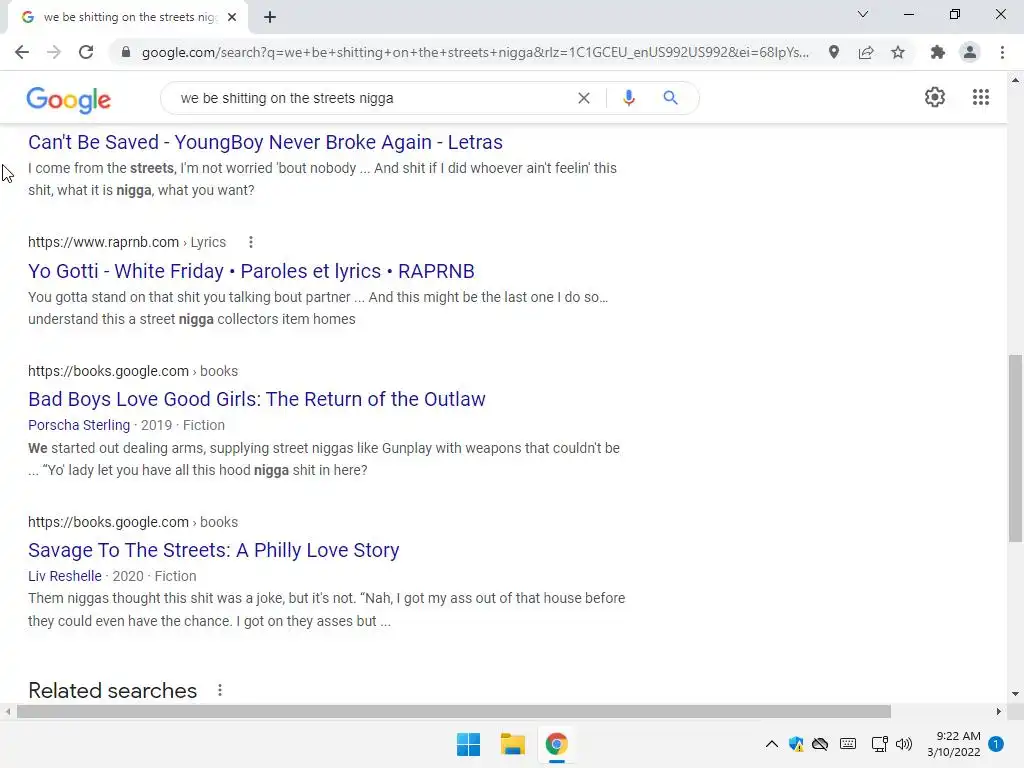Open network status tray icon
1024x768 pixels.
point(880,744)
